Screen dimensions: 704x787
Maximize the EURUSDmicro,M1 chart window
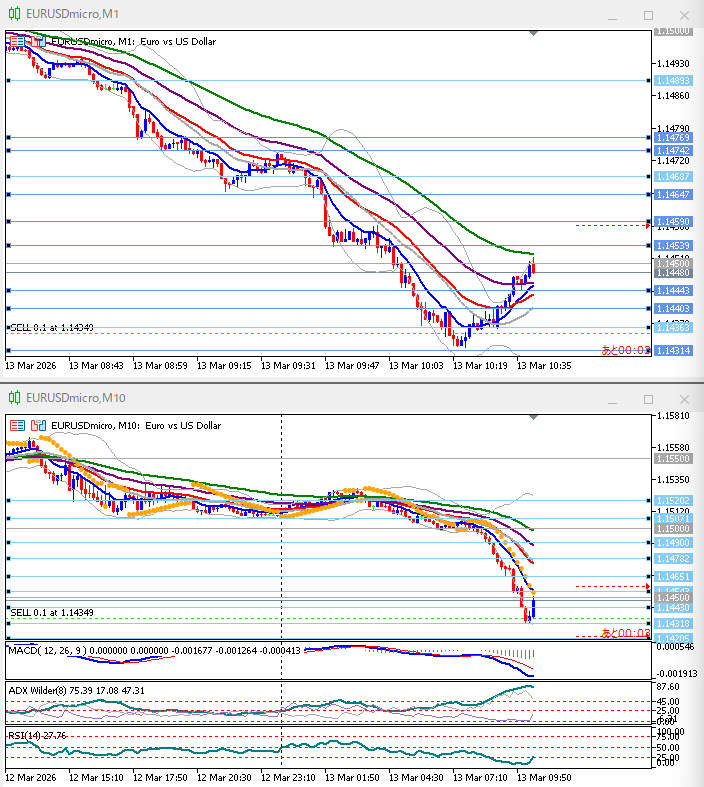pyautogui.click(x=648, y=15)
